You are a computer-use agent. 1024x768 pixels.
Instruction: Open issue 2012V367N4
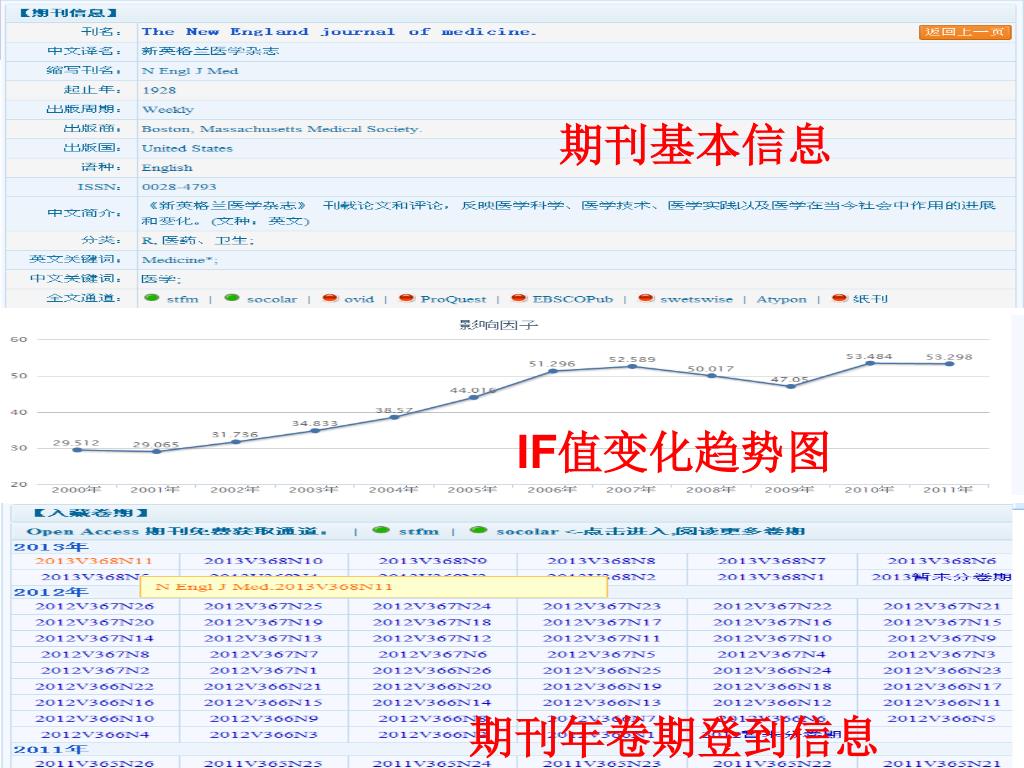(x=772, y=654)
